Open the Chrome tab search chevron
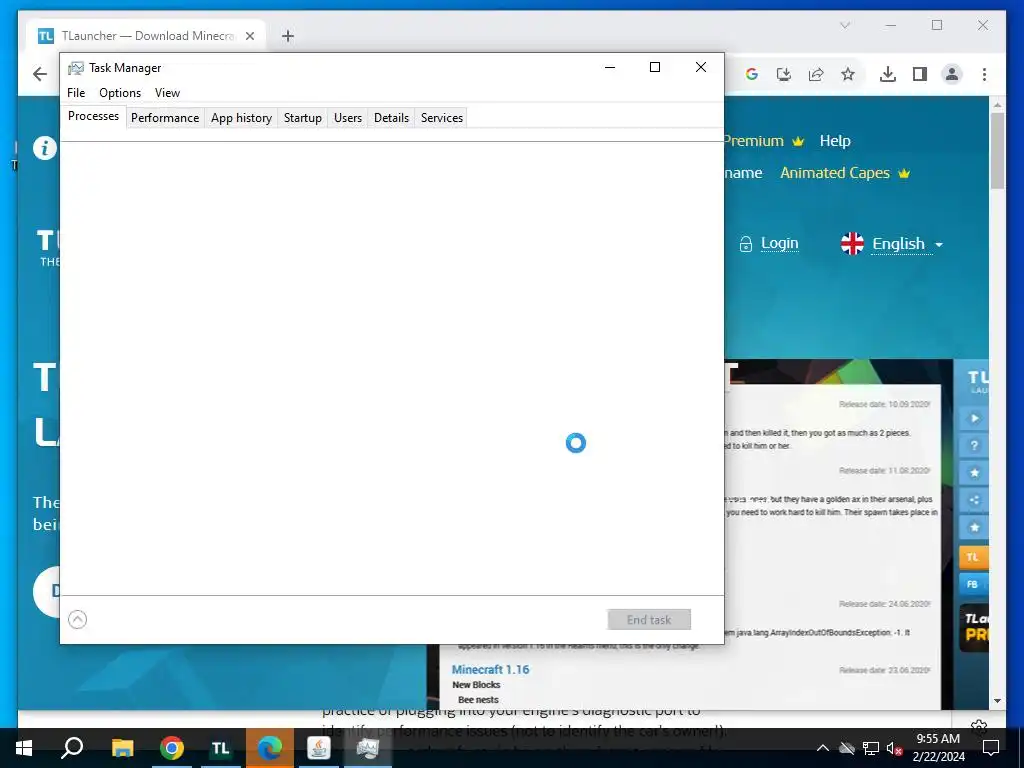1024x768 pixels. pyautogui.click(x=845, y=25)
